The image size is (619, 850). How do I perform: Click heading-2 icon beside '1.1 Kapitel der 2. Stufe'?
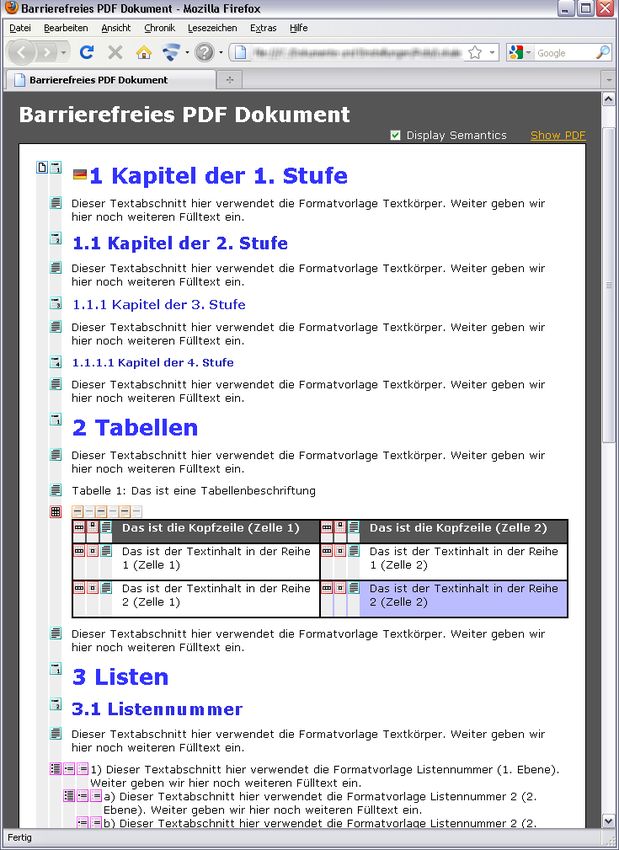click(x=56, y=239)
